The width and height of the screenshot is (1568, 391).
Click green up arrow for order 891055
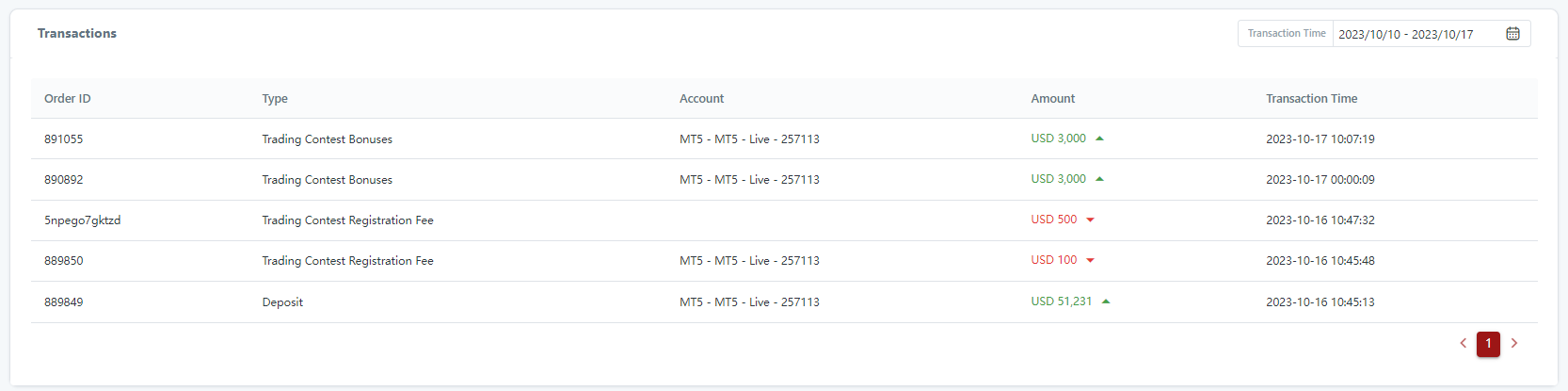click(x=1099, y=138)
